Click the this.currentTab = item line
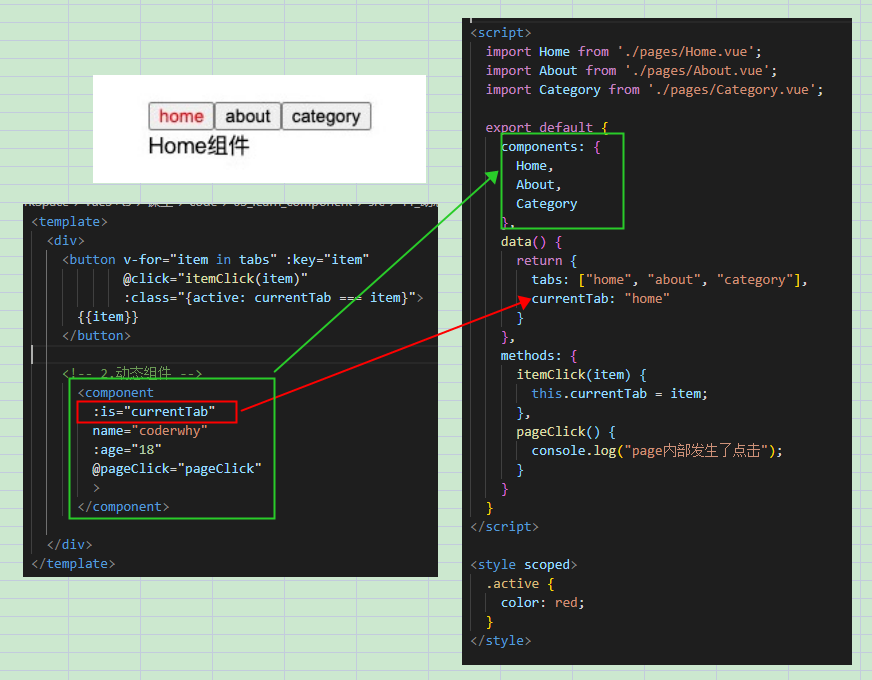 pos(620,394)
